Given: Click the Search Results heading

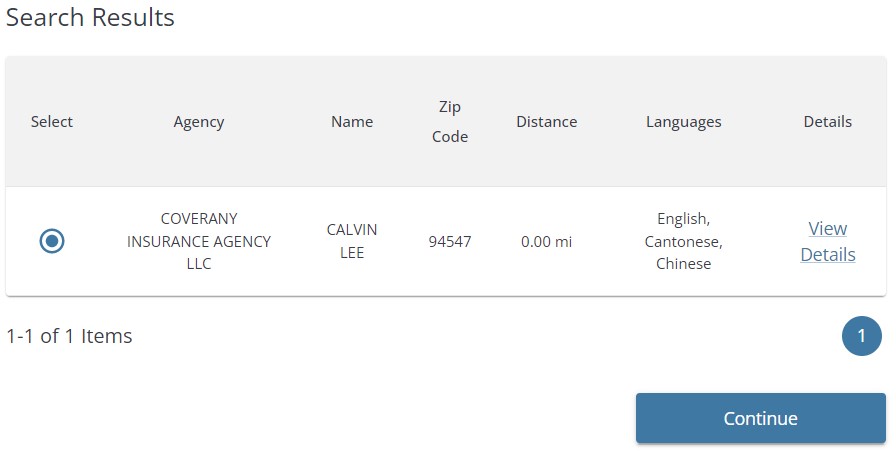Looking at the screenshot, I should click(90, 18).
